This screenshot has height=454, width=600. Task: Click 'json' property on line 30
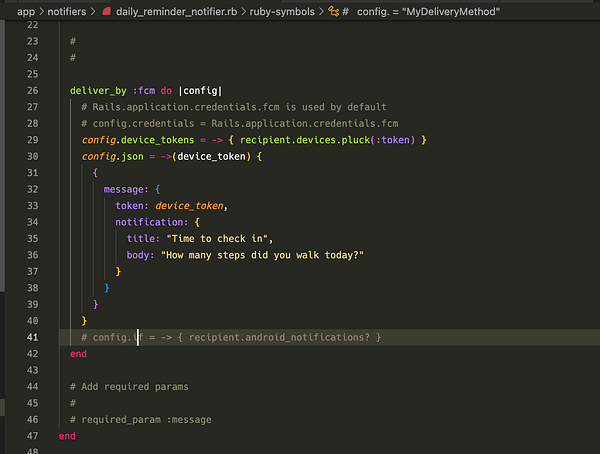point(132,157)
